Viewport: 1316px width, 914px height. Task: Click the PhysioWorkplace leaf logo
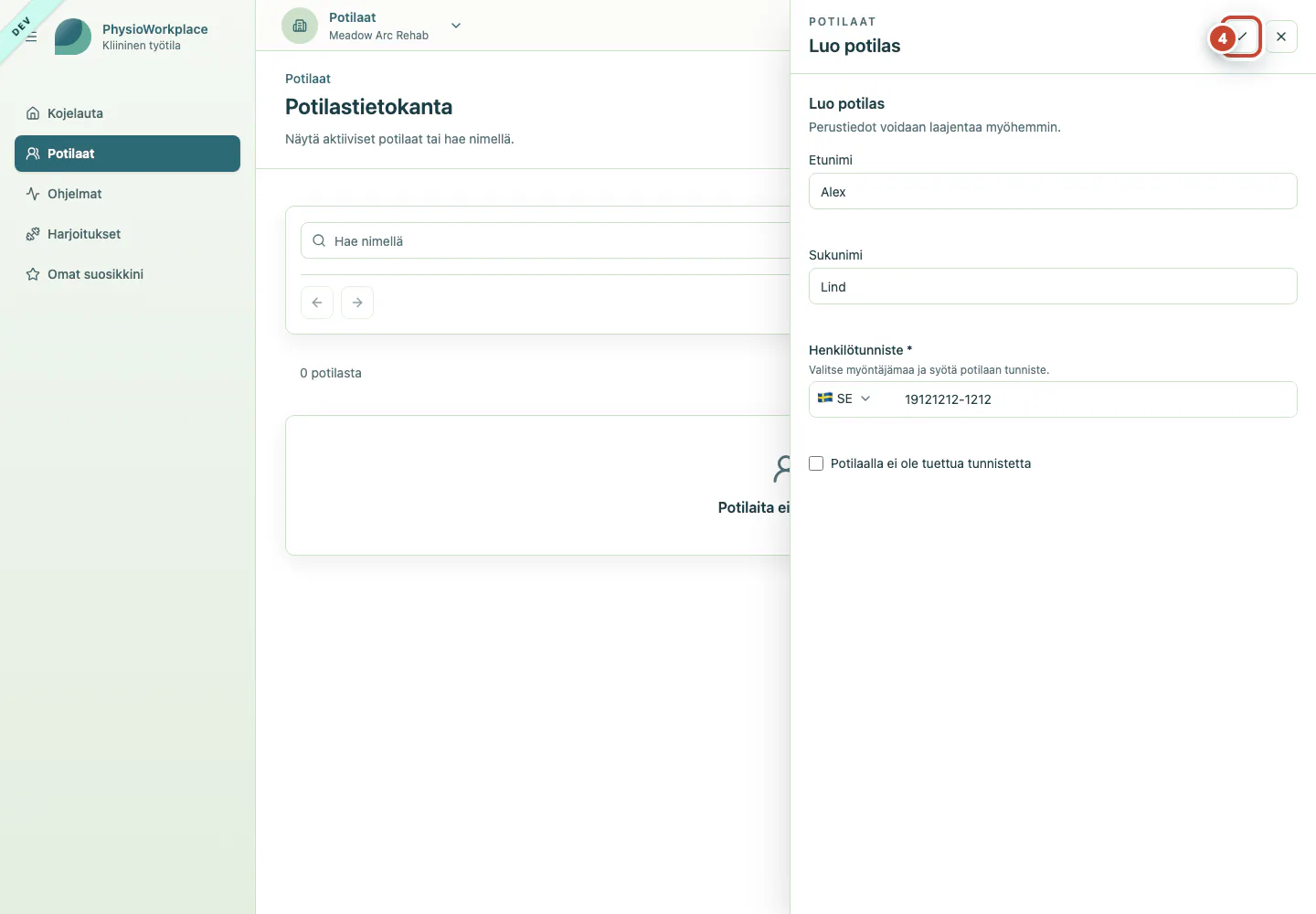(x=73, y=37)
